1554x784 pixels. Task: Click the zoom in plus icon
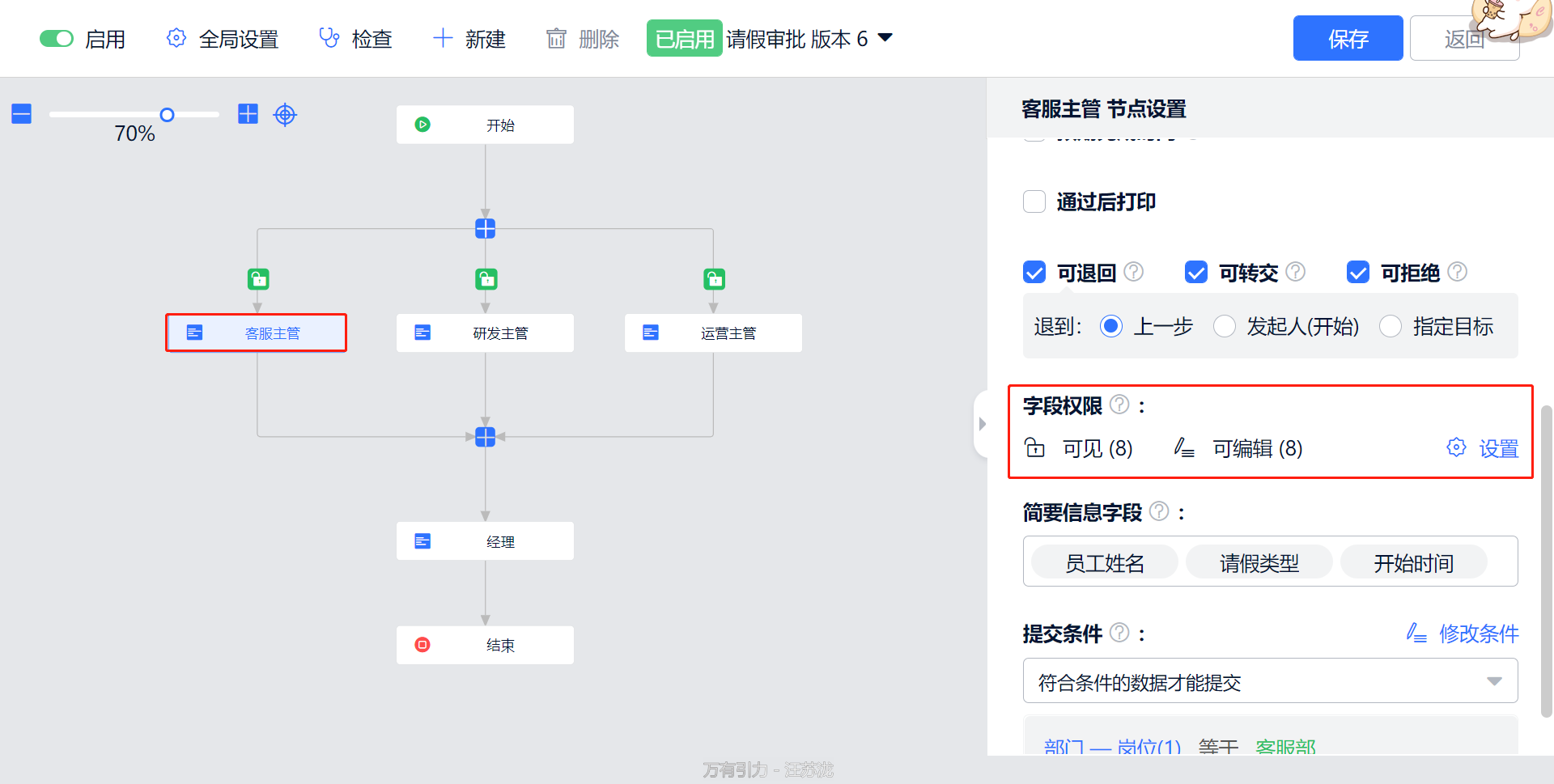(248, 114)
